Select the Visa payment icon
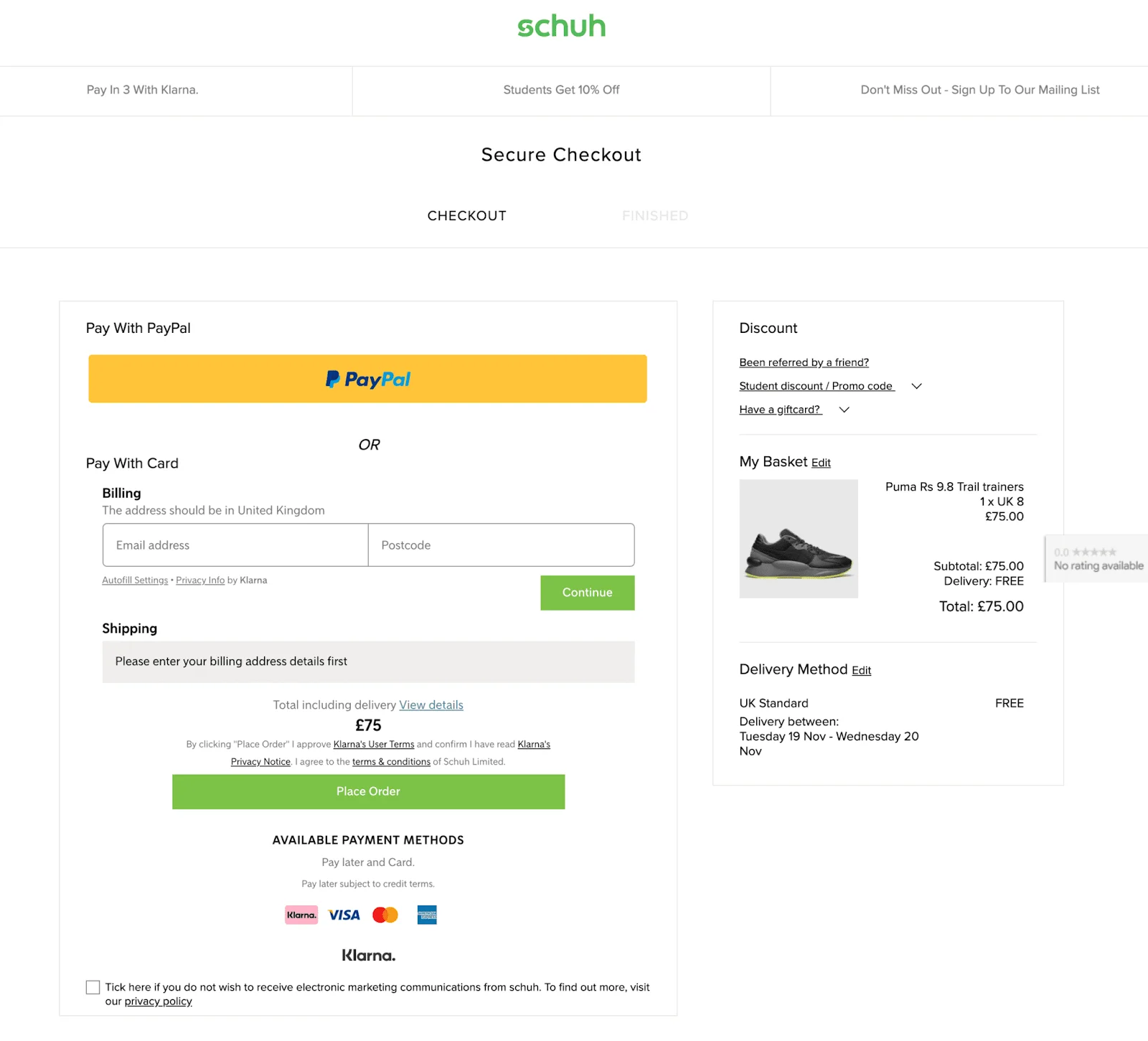 [343, 915]
